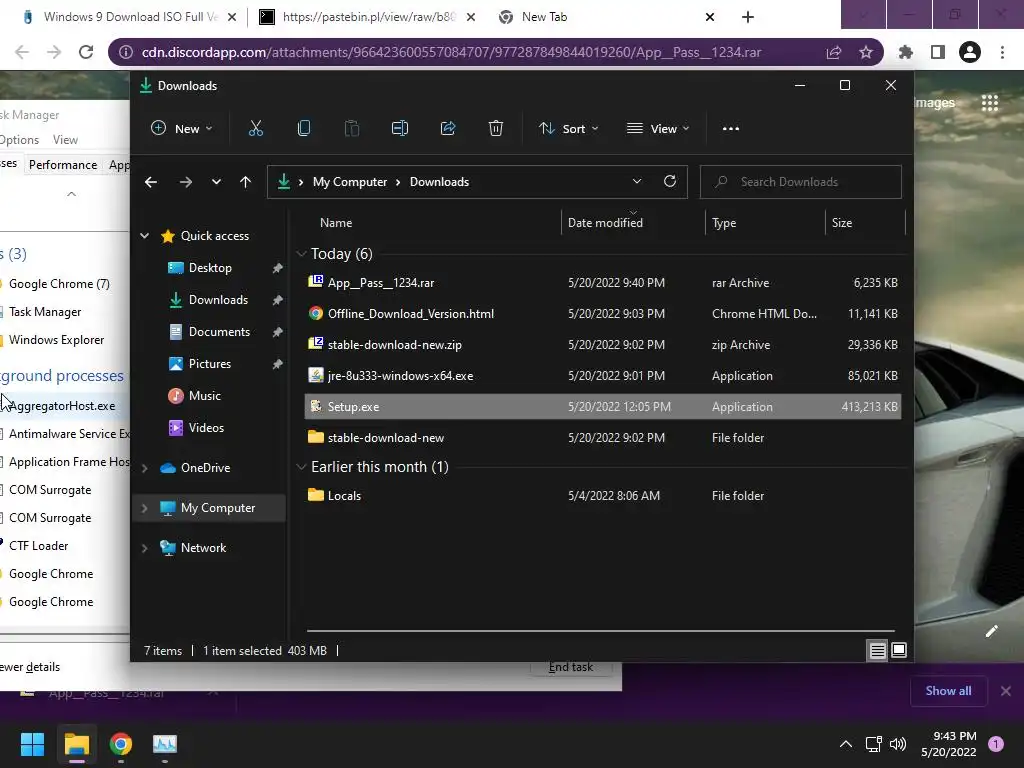Viewport: 1024px width, 768px height.
Task: Go back in Explorer navigation
Action: [151, 182]
